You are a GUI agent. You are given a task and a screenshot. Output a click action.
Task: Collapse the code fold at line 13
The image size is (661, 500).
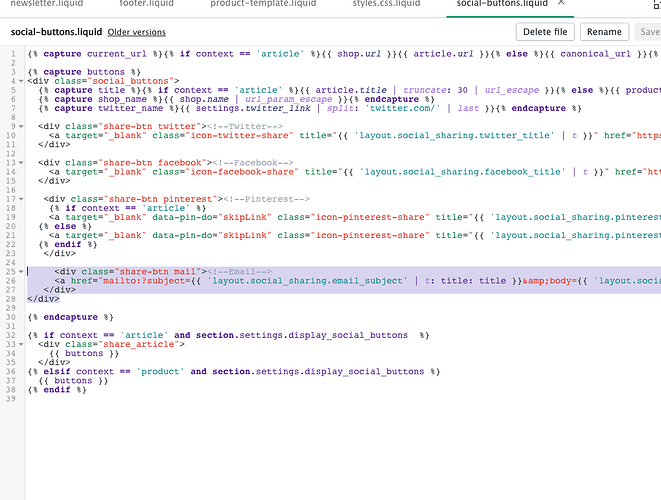(x=21, y=163)
